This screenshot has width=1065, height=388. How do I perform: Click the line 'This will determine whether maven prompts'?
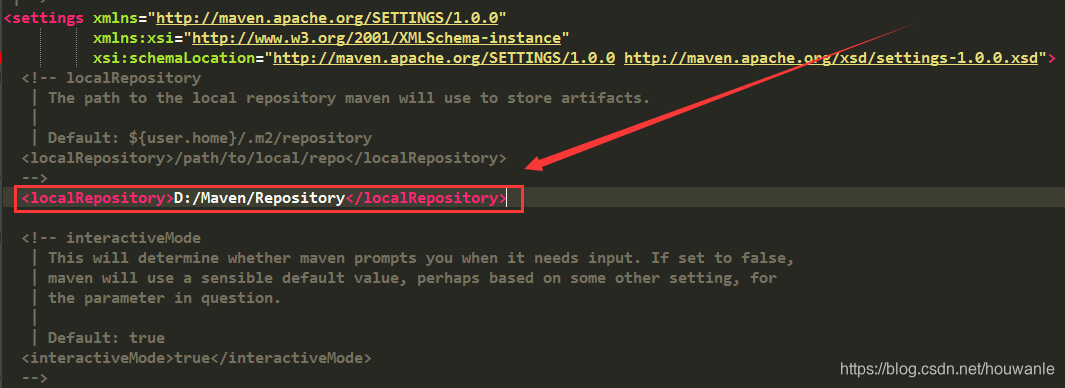click(x=421, y=258)
